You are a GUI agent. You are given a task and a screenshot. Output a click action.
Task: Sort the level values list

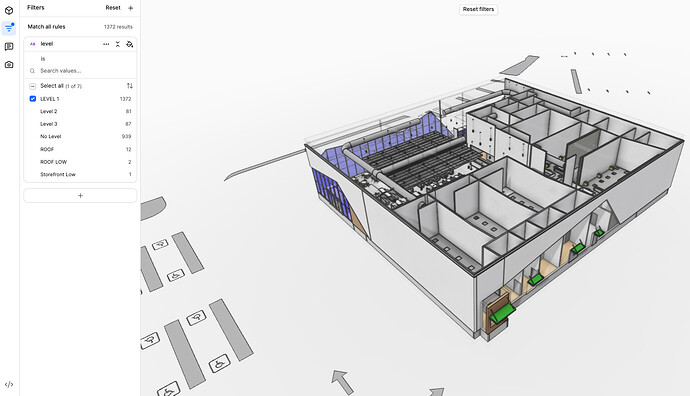(129, 86)
